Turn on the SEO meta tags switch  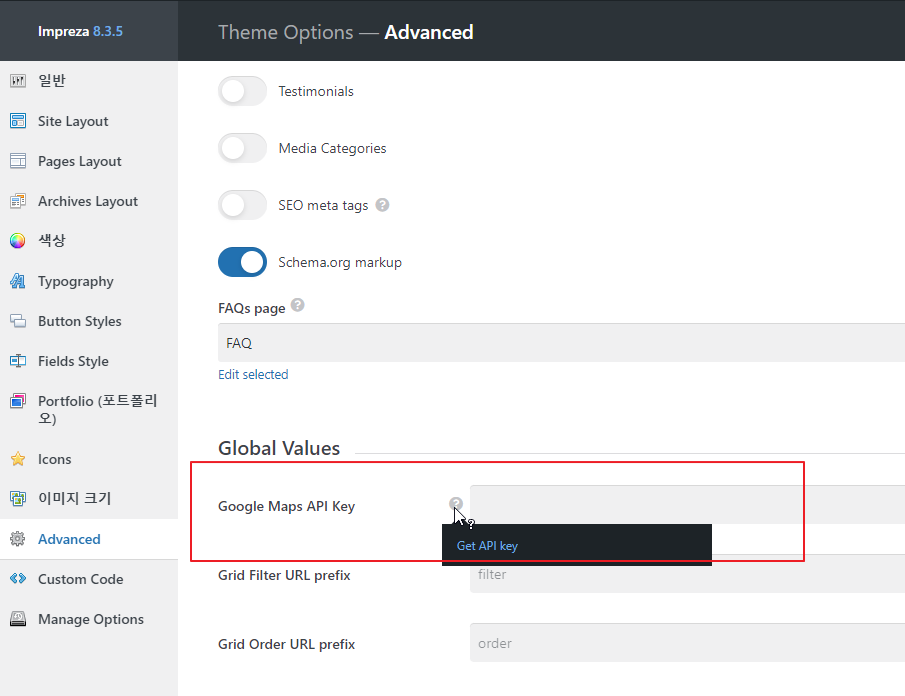click(x=242, y=205)
